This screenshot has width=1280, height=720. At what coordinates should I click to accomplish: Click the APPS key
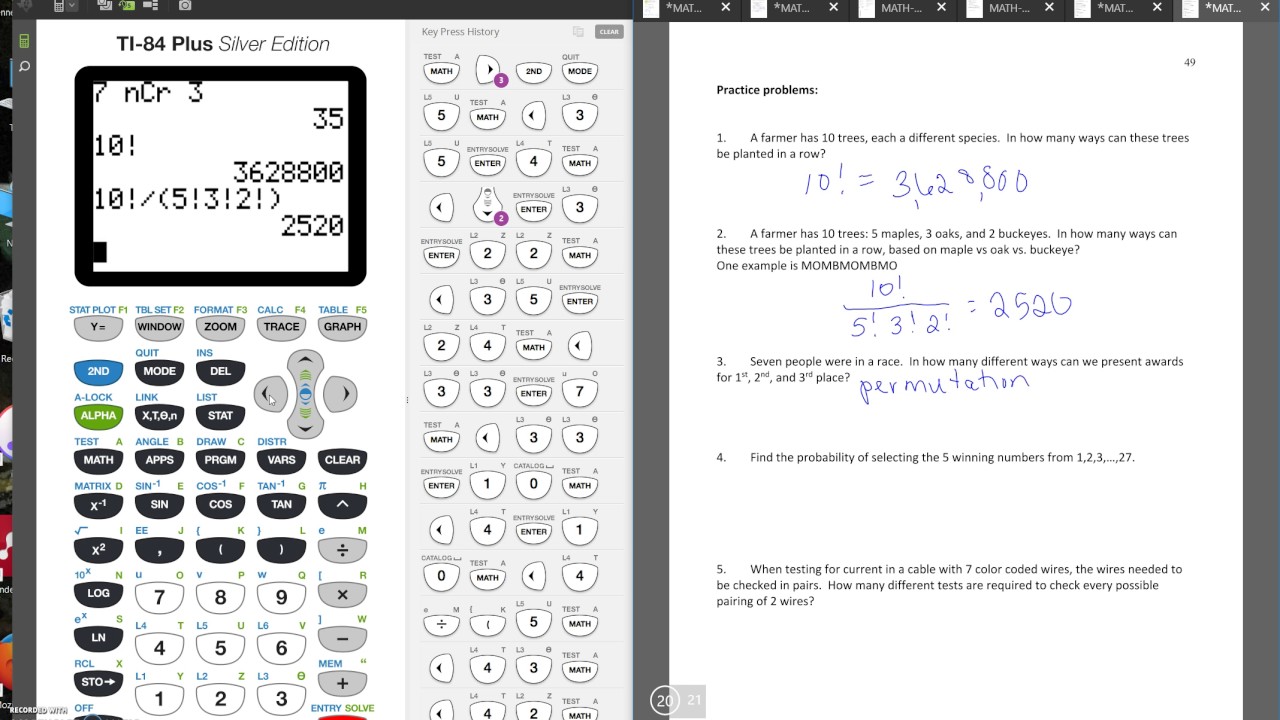pyautogui.click(x=159, y=460)
